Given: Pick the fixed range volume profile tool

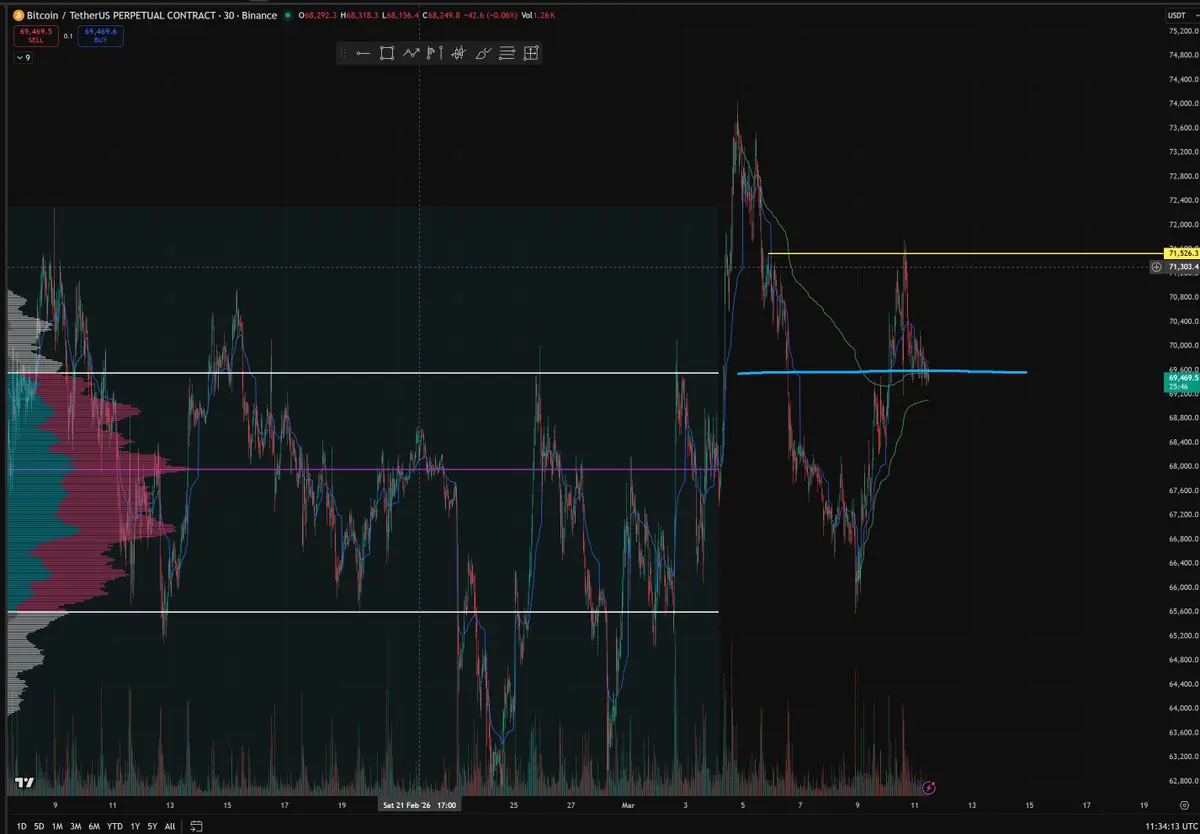Looking at the screenshot, I should pos(435,53).
